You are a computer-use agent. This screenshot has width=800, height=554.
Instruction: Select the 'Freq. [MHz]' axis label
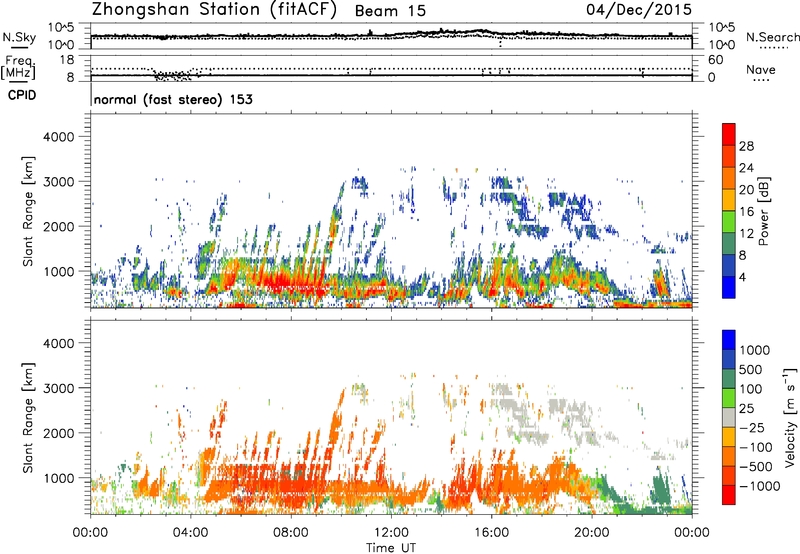(19, 68)
